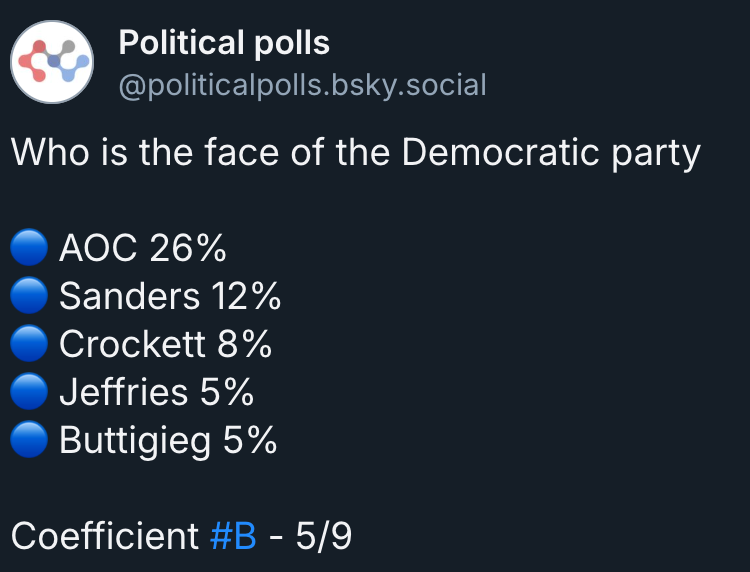750x572 pixels.
Task: Click the blue circle beside AOC
Action: (x=29, y=247)
